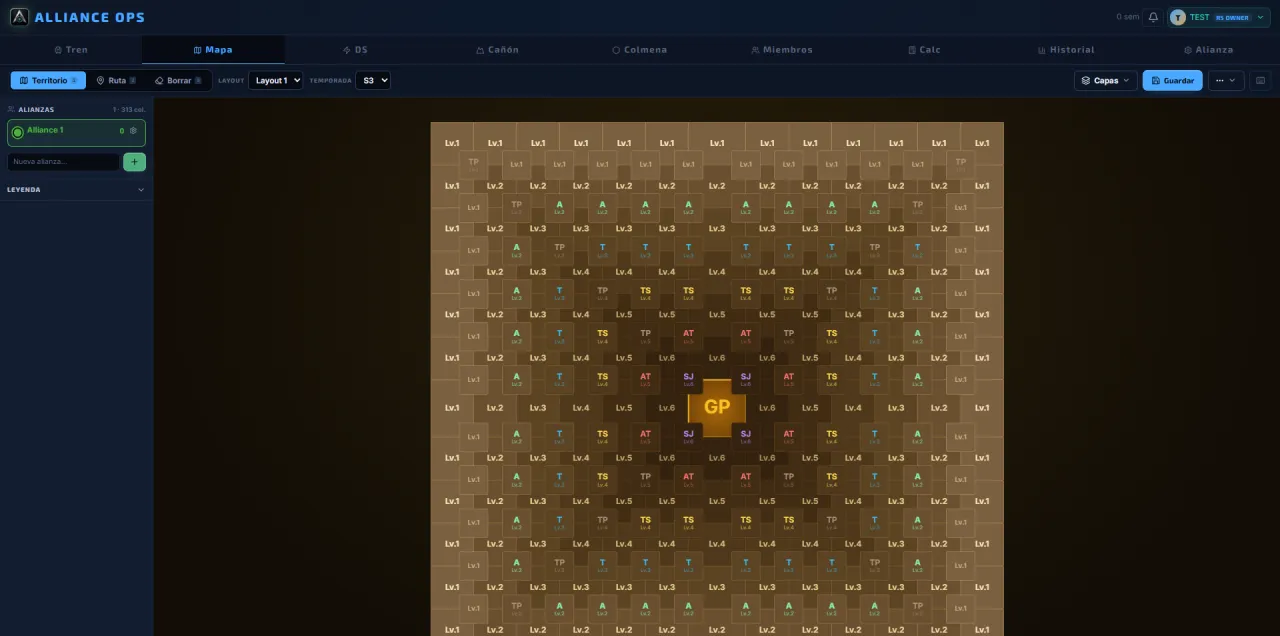The image size is (1280, 636).
Task: Open the S3 temporada dropdown
Action: [x=373, y=80]
